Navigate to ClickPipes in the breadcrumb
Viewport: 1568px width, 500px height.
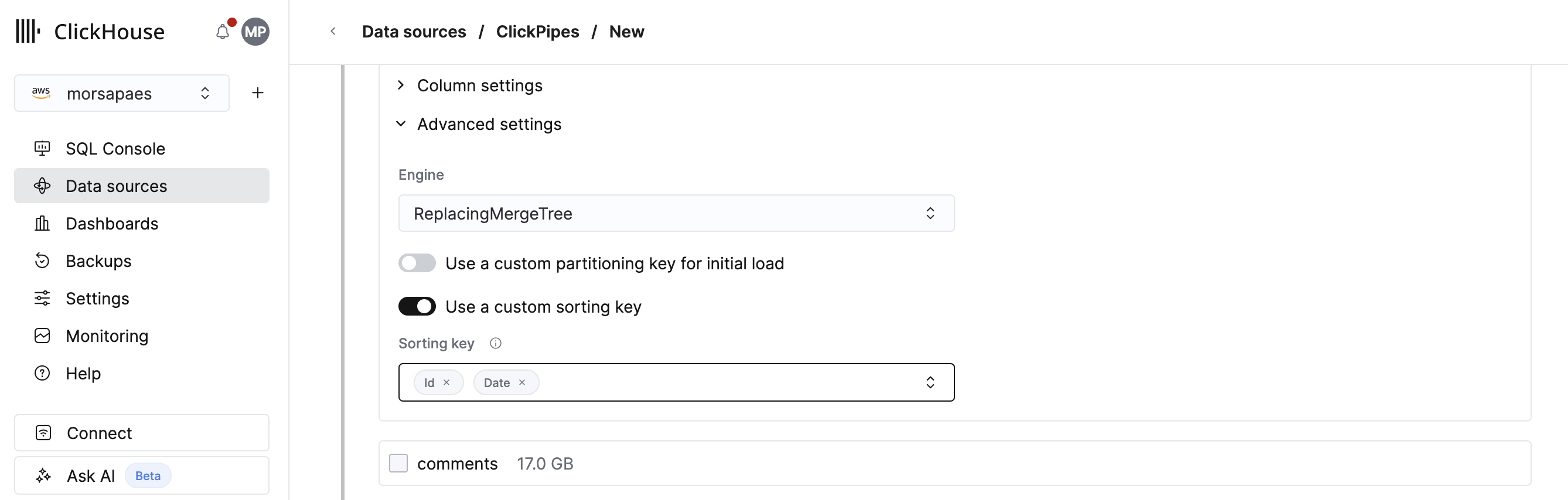click(x=537, y=32)
